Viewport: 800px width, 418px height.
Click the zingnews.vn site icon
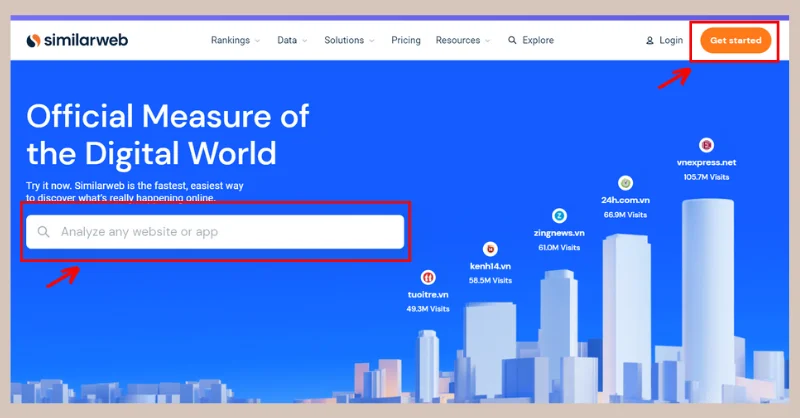pyautogui.click(x=559, y=216)
